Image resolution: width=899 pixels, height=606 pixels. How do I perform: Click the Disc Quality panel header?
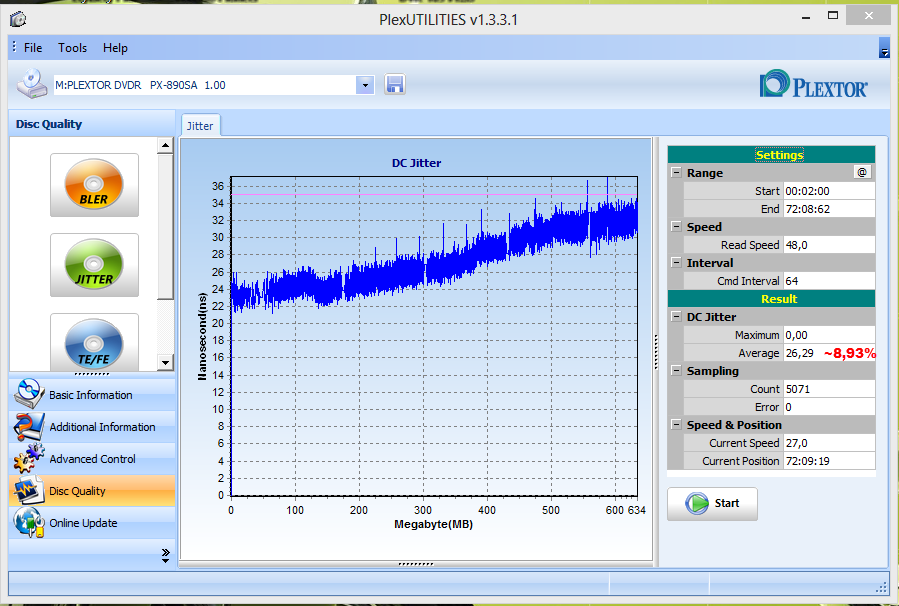coord(92,124)
